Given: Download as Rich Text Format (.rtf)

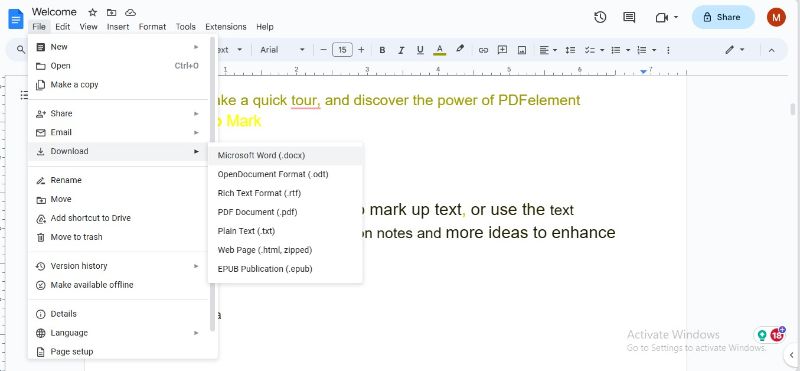Looking at the screenshot, I should (285, 193).
